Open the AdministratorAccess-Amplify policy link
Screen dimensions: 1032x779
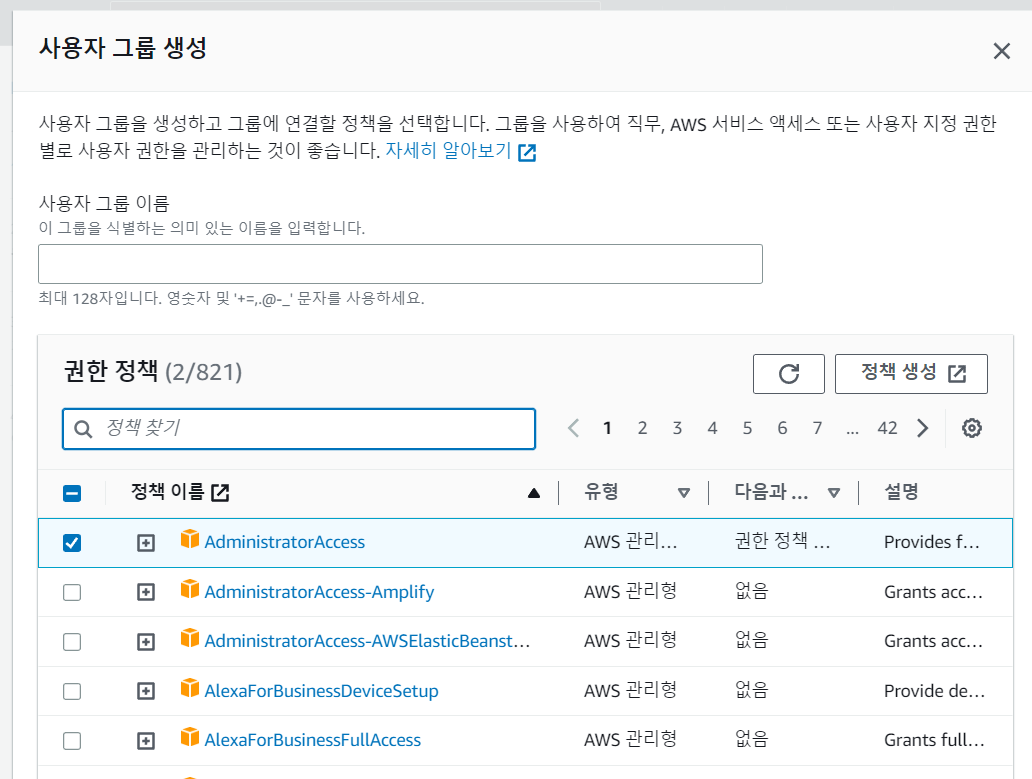[319, 592]
